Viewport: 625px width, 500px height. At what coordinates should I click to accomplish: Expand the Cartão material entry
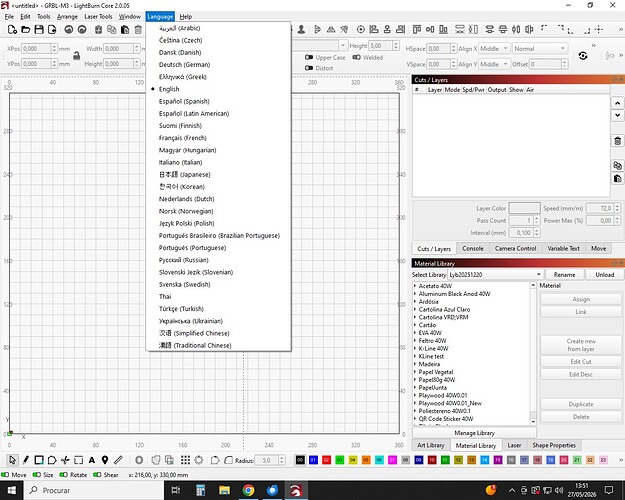click(x=415, y=325)
